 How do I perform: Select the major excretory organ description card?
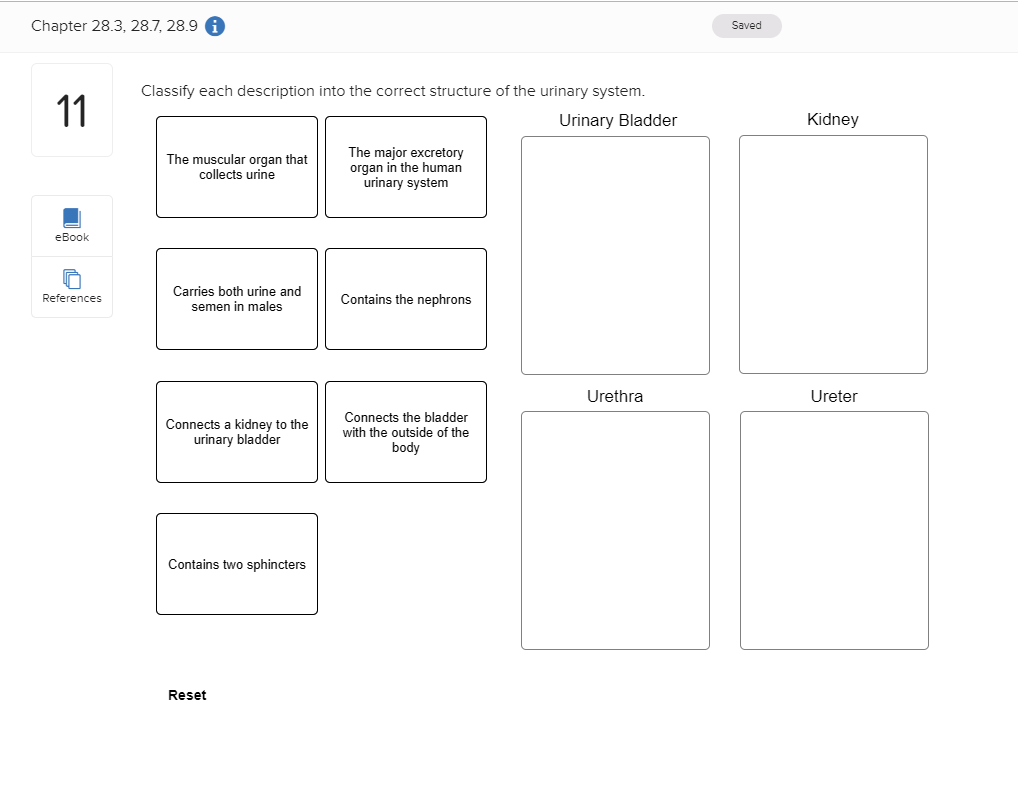pos(405,166)
